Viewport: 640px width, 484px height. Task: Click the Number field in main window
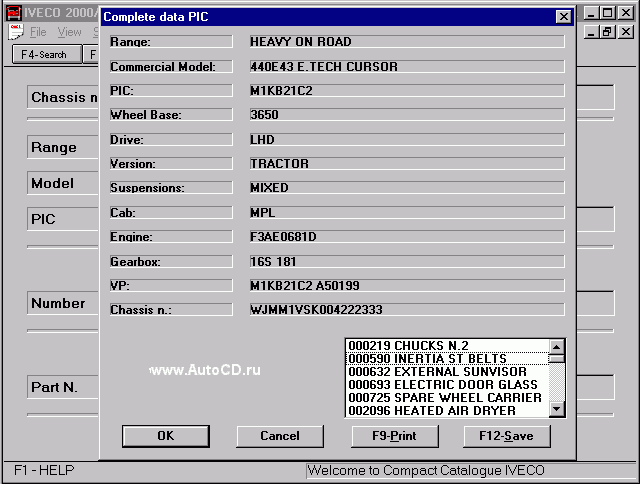tap(63, 303)
